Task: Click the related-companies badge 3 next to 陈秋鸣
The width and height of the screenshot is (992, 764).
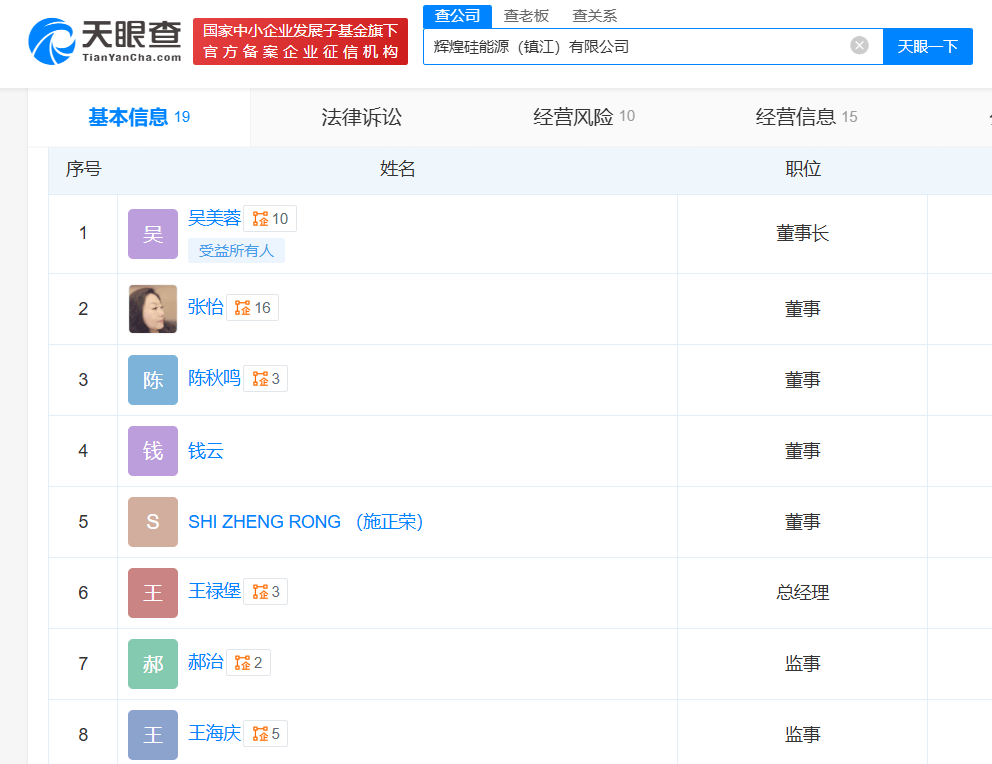Action: (x=266, y=379)
